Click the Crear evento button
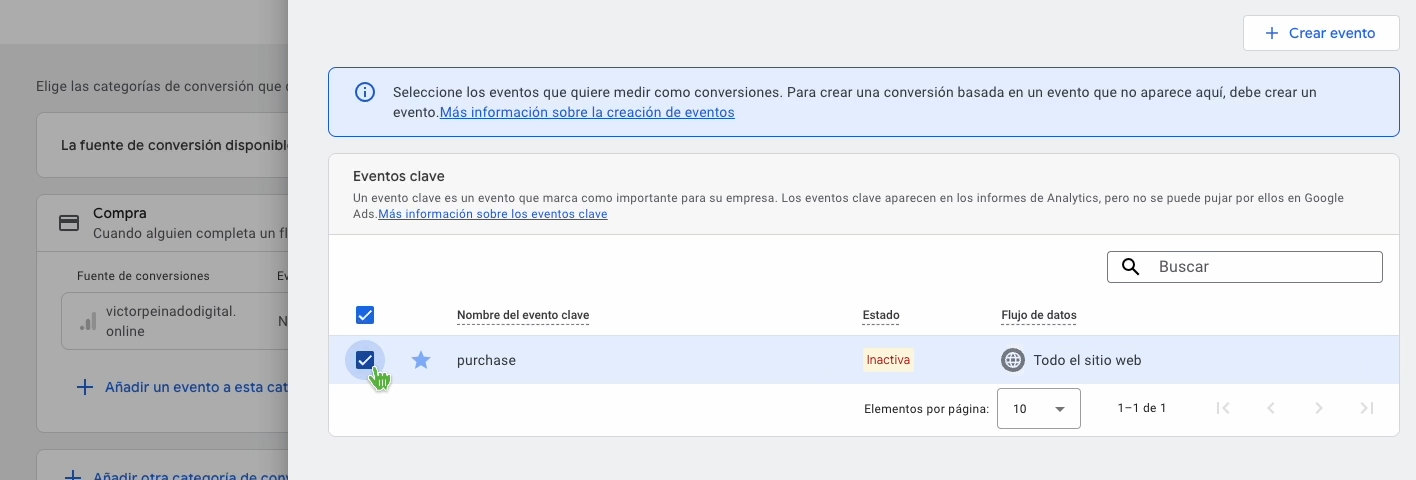Viewport: 1416px width, 480px height. [x=1320, y=33]
